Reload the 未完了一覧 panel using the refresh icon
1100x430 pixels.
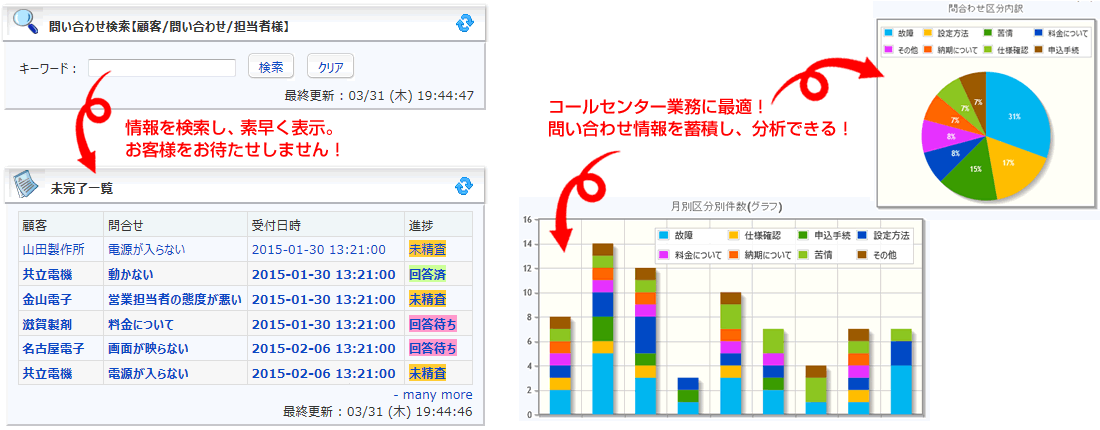[463, 186]
